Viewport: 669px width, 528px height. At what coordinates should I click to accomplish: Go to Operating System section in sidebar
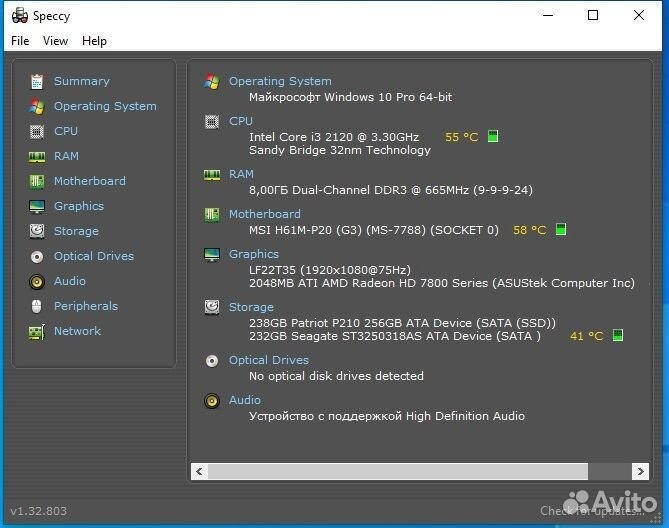pyautogui.click(x=105, y=106)
